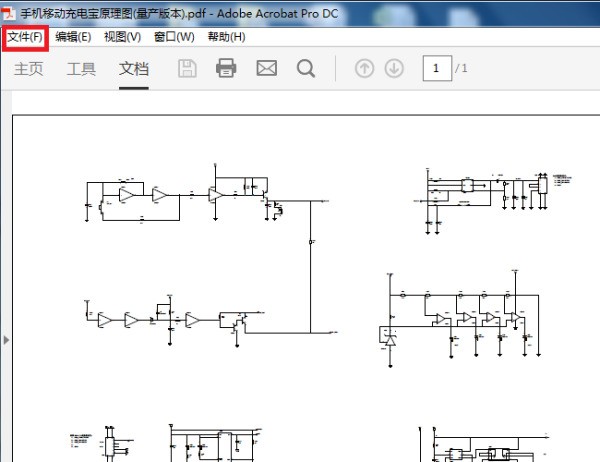Screen dimensions: 600x462
Task: Click the Acrobat PDF icon in title bar
Action: tap(8, 13)
